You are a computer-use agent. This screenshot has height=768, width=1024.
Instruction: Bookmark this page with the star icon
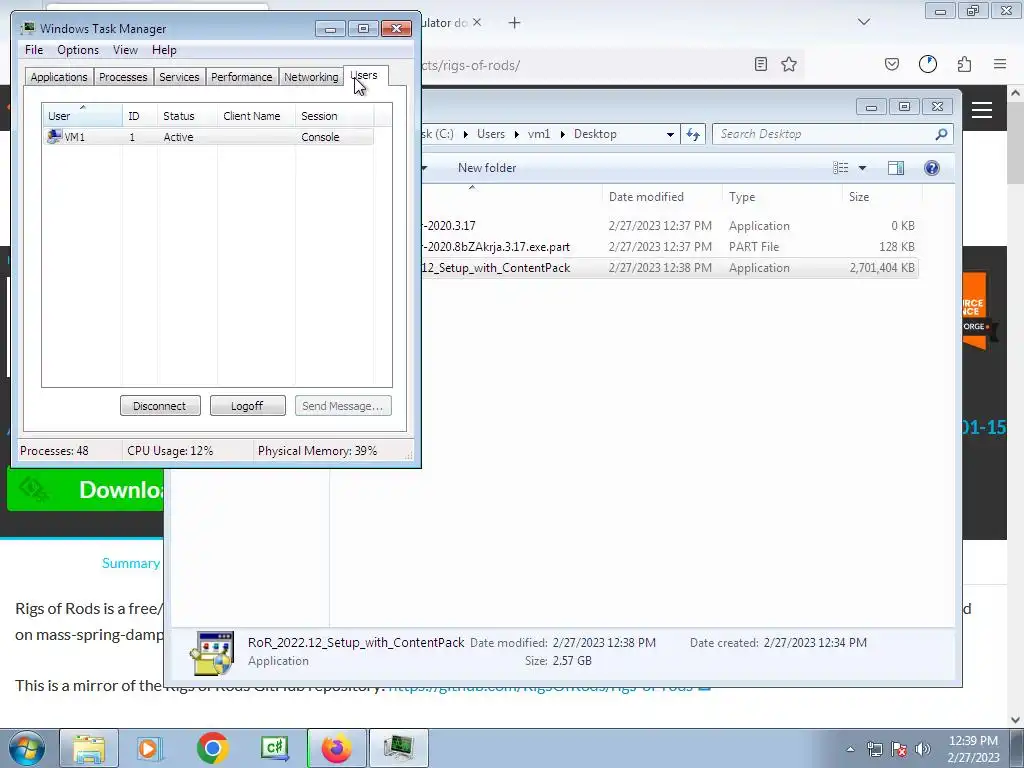(x=789, y=64)
